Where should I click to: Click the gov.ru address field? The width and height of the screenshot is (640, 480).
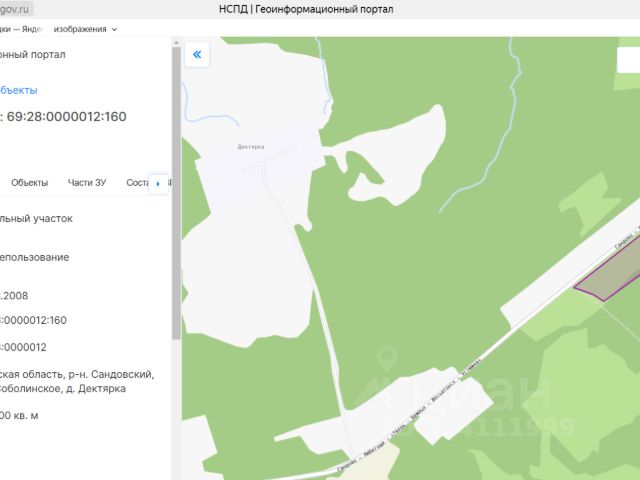[x=16, y=9]
